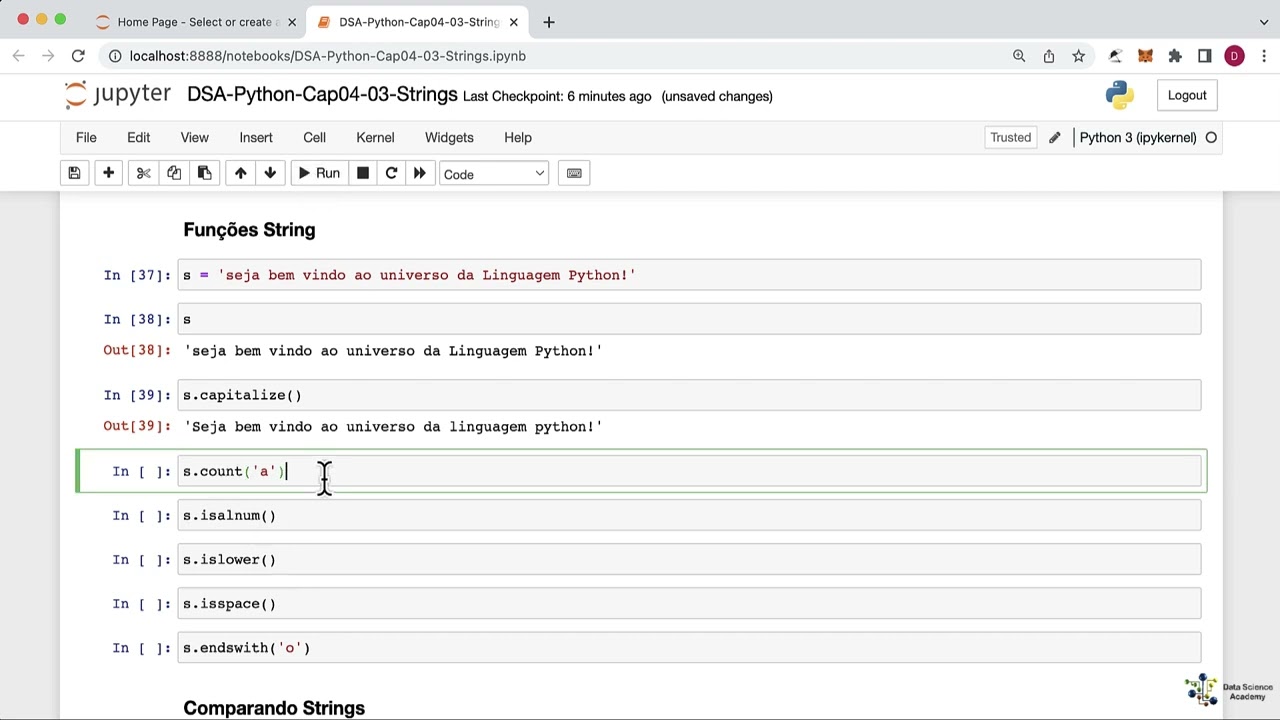This screenshot has width=1280, height=720.
Task: Open the View menu
Action: click(194, 137)
